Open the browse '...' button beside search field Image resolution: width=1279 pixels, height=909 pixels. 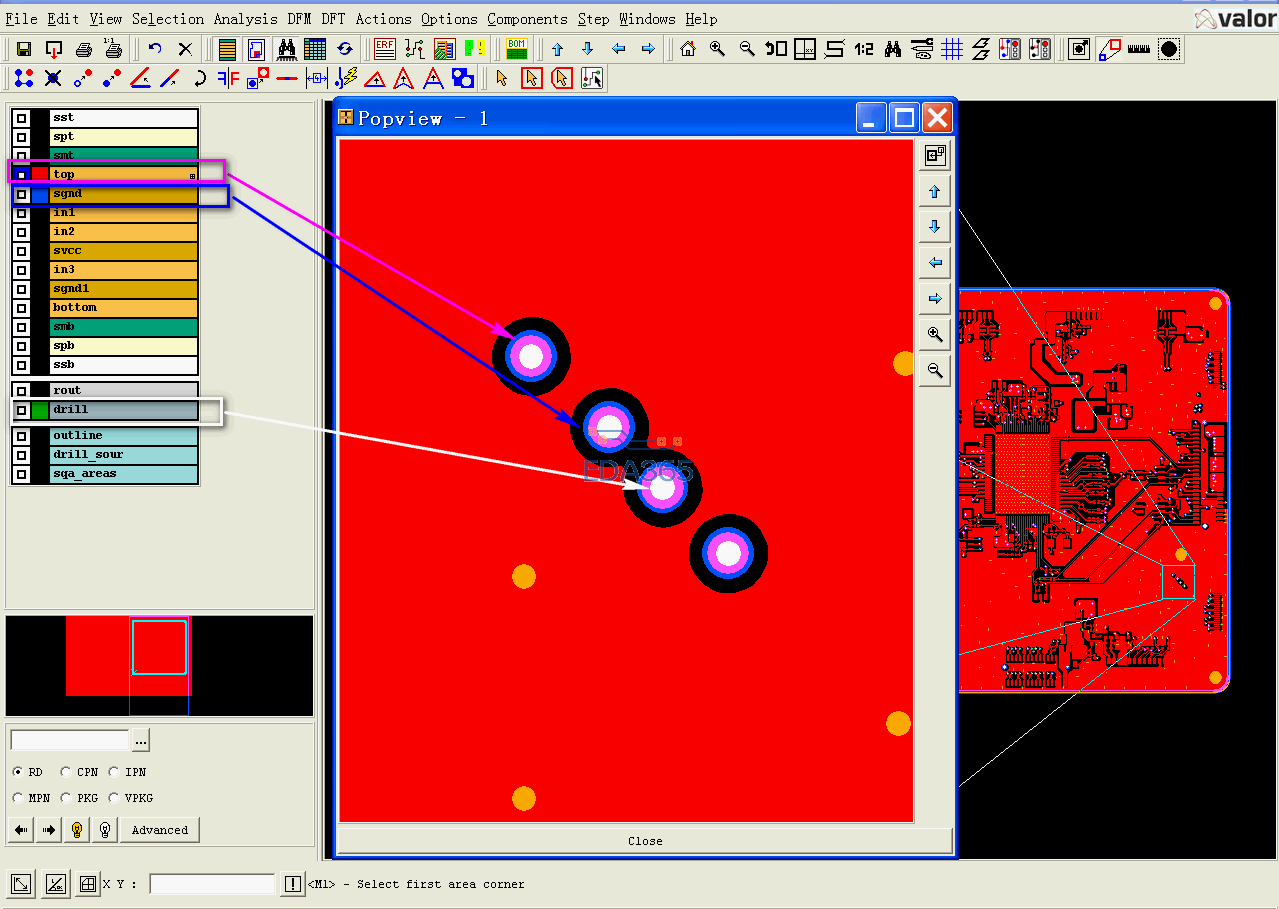coord(141,741)
